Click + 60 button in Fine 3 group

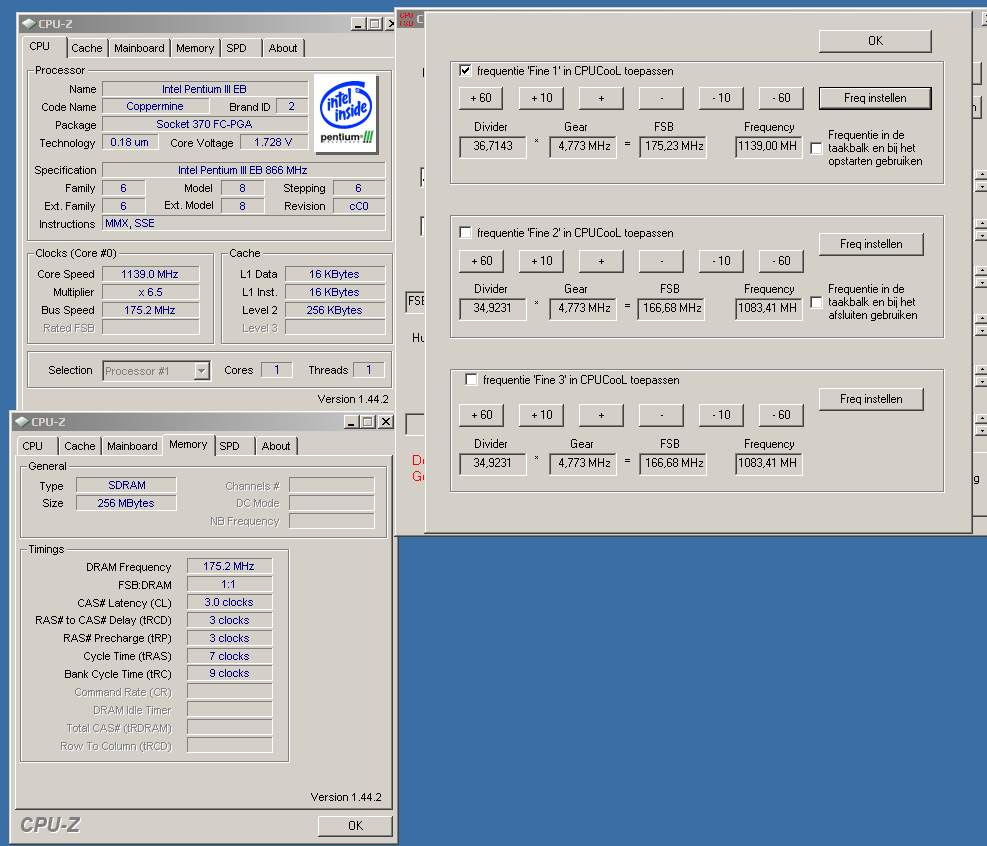[482, 415]
